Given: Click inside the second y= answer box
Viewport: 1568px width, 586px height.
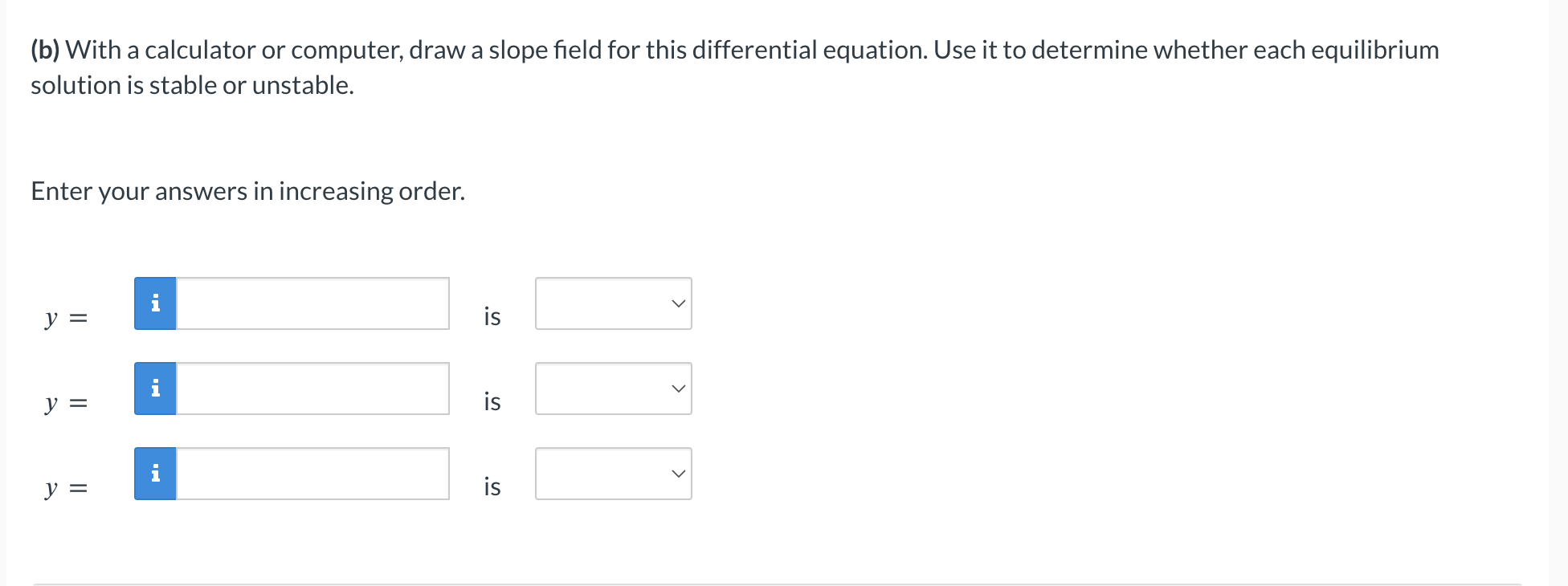Looking at the screenshot, I should tap(312, 389).
